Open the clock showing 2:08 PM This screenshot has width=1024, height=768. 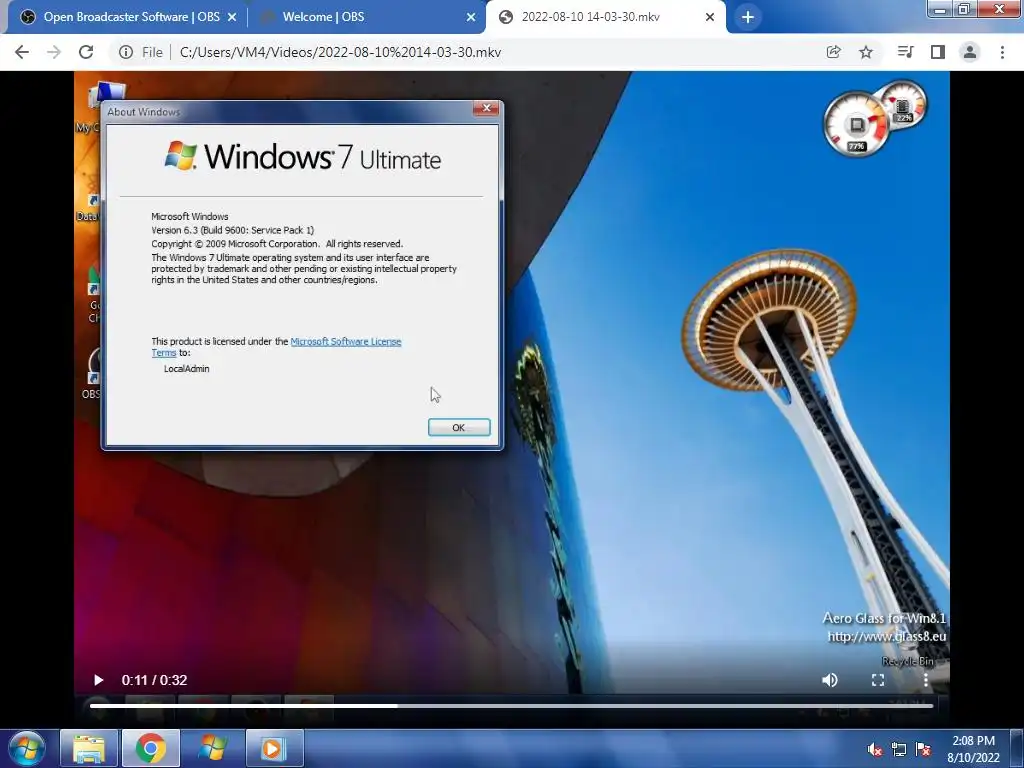973,749
